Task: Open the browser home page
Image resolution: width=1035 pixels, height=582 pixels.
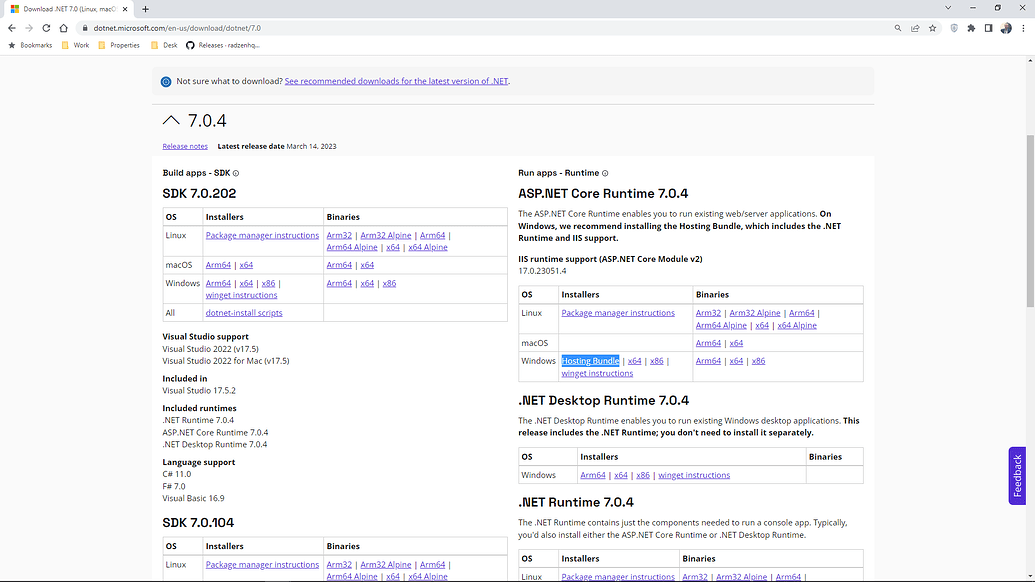Action: click(65, 28)
